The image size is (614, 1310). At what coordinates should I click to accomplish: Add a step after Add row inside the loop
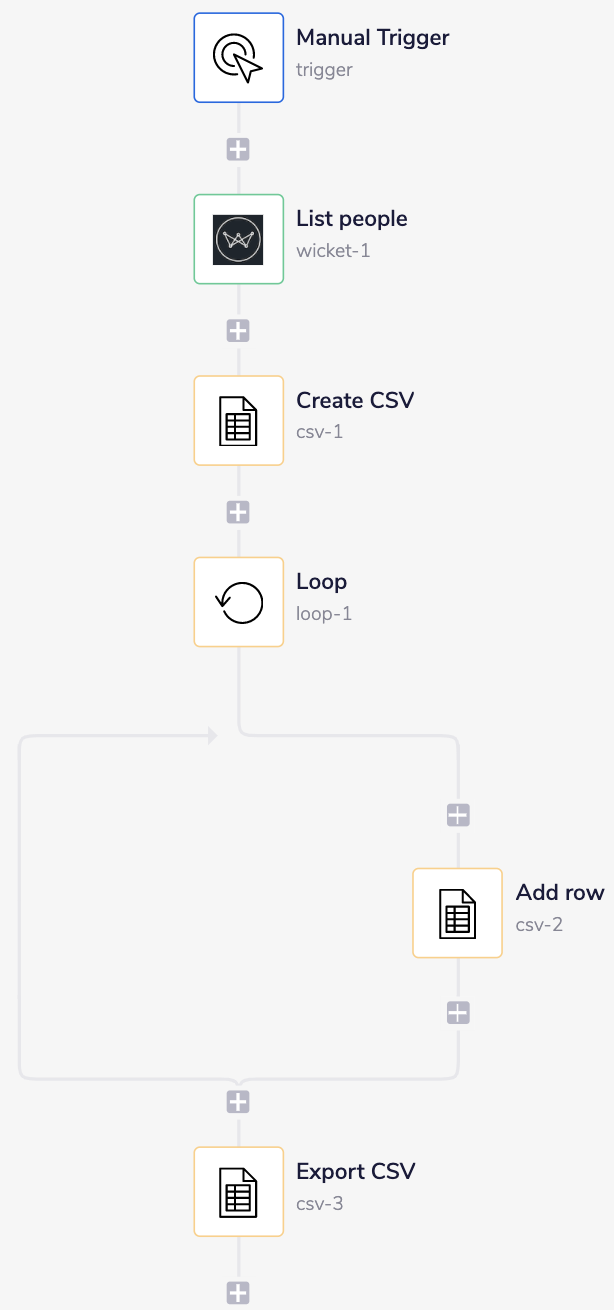click(x=457, y=1012)
